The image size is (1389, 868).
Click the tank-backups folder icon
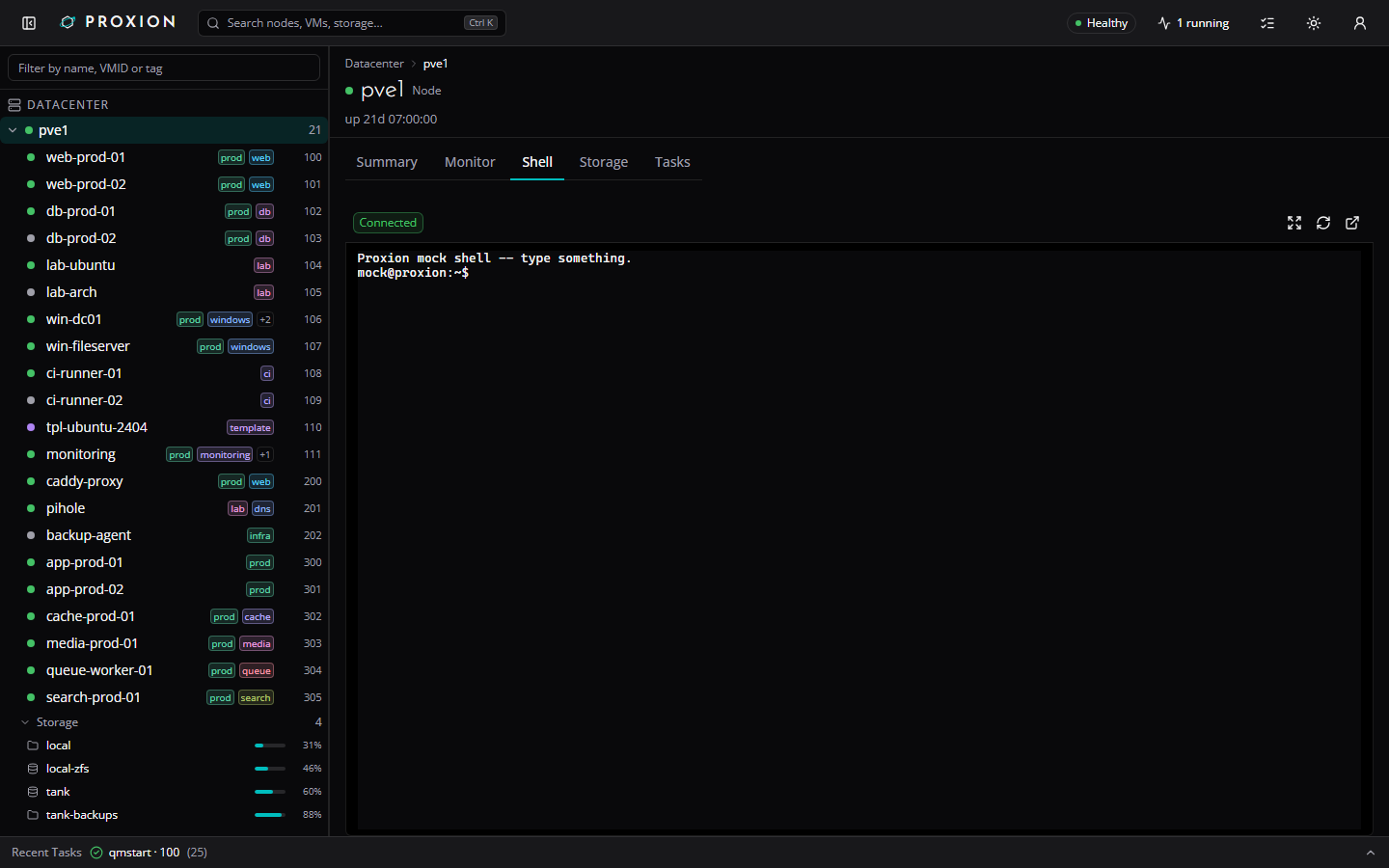pyautogui.click(x=33, y=815)
